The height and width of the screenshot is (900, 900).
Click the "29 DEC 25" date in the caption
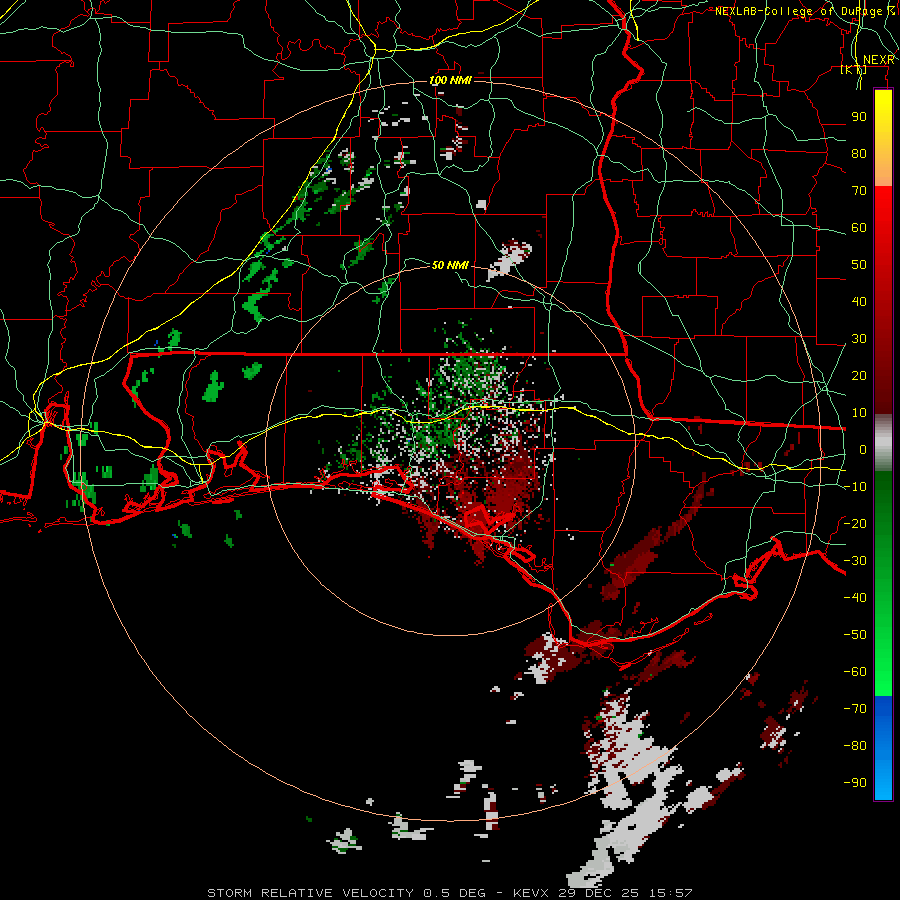[x=600, y=893]
